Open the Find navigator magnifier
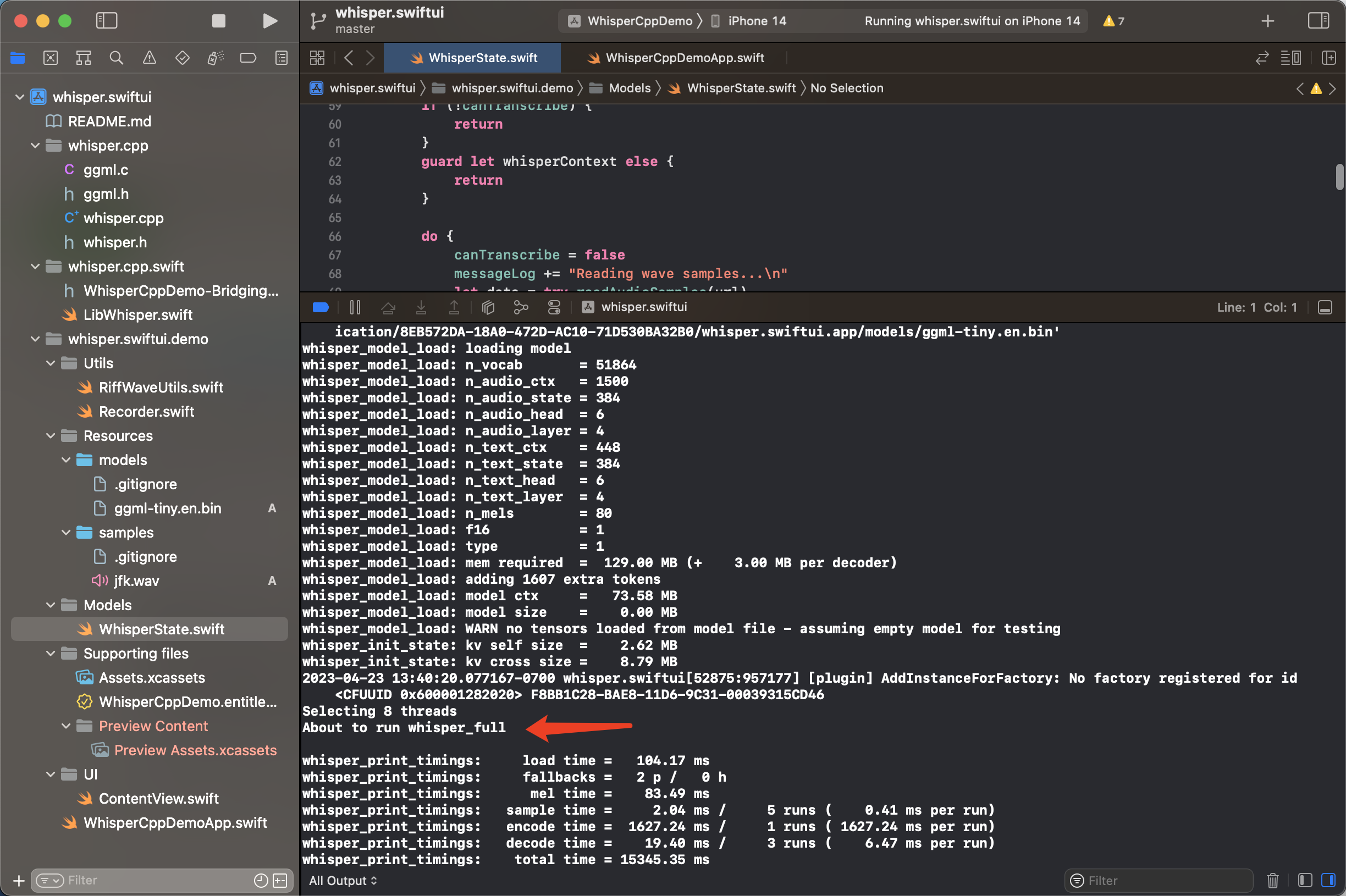Viewport: 1346px width, 896px height. [x=117, y=58]
